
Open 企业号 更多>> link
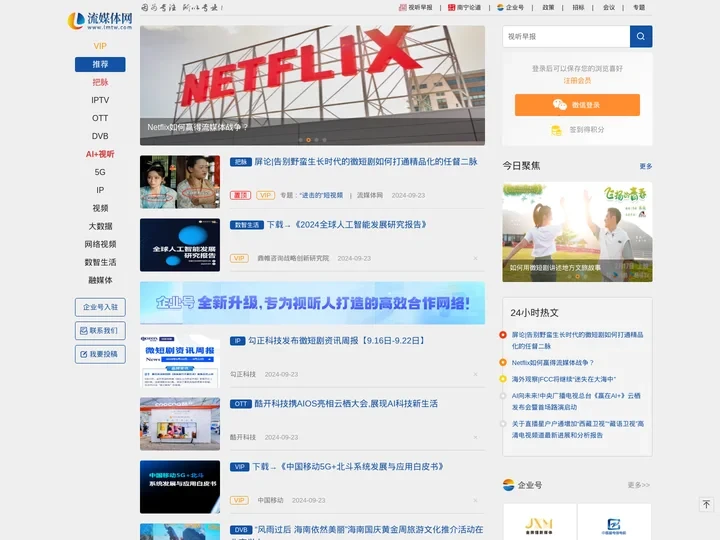click(x=639, y=485)
